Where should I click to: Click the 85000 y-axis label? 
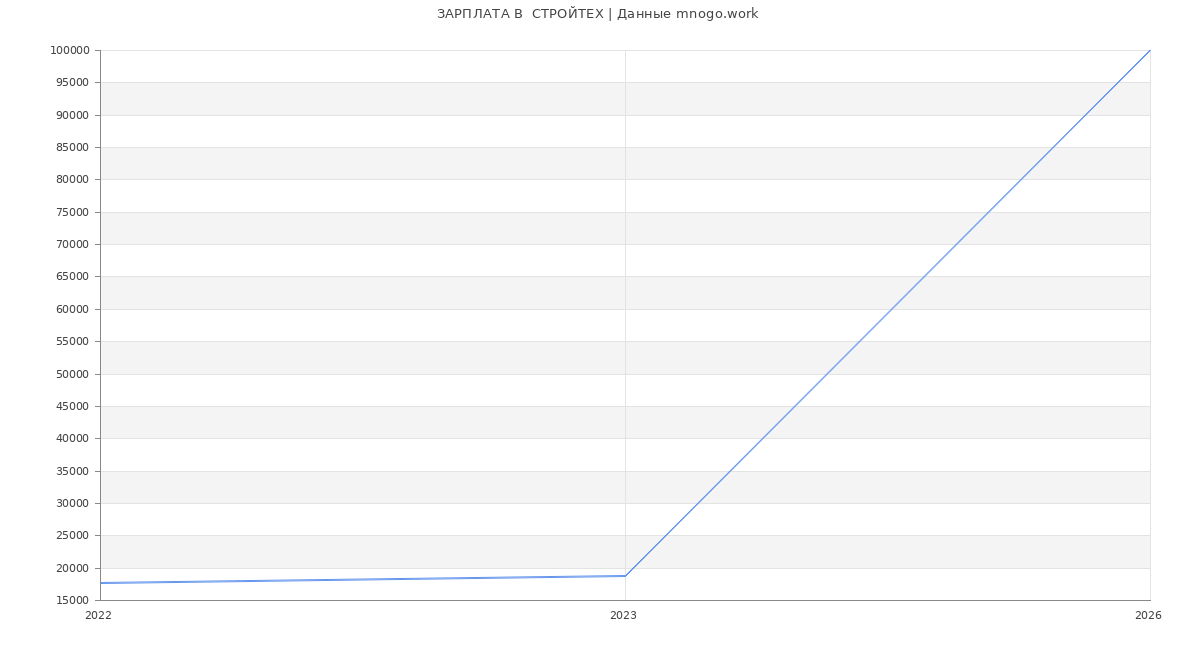click(x=72, y=147)
